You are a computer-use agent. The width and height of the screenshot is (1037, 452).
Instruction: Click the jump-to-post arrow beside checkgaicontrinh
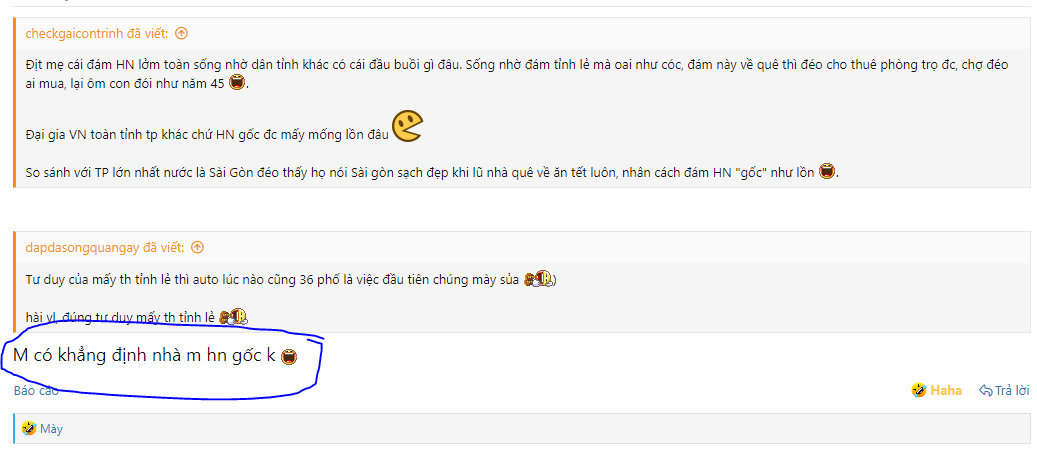coord(181,33)
